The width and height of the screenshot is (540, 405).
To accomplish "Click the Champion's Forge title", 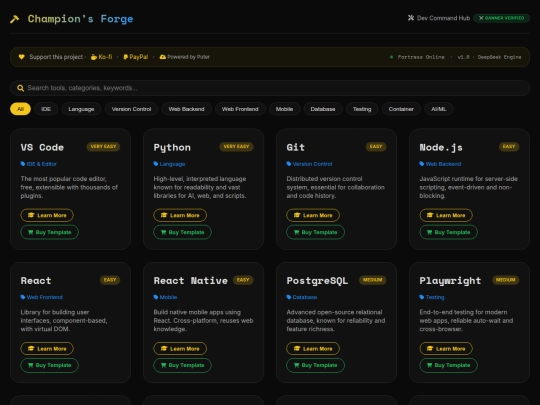I will pos(81,19).
